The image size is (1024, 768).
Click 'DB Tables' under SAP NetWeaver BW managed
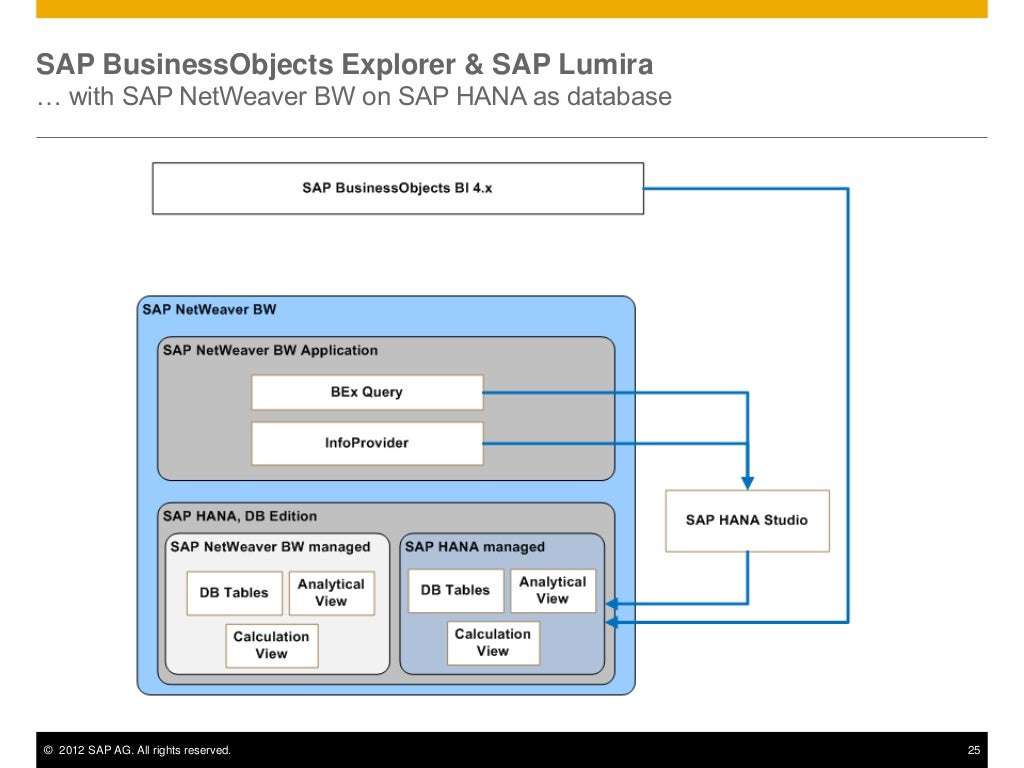[x=234, y=593]
